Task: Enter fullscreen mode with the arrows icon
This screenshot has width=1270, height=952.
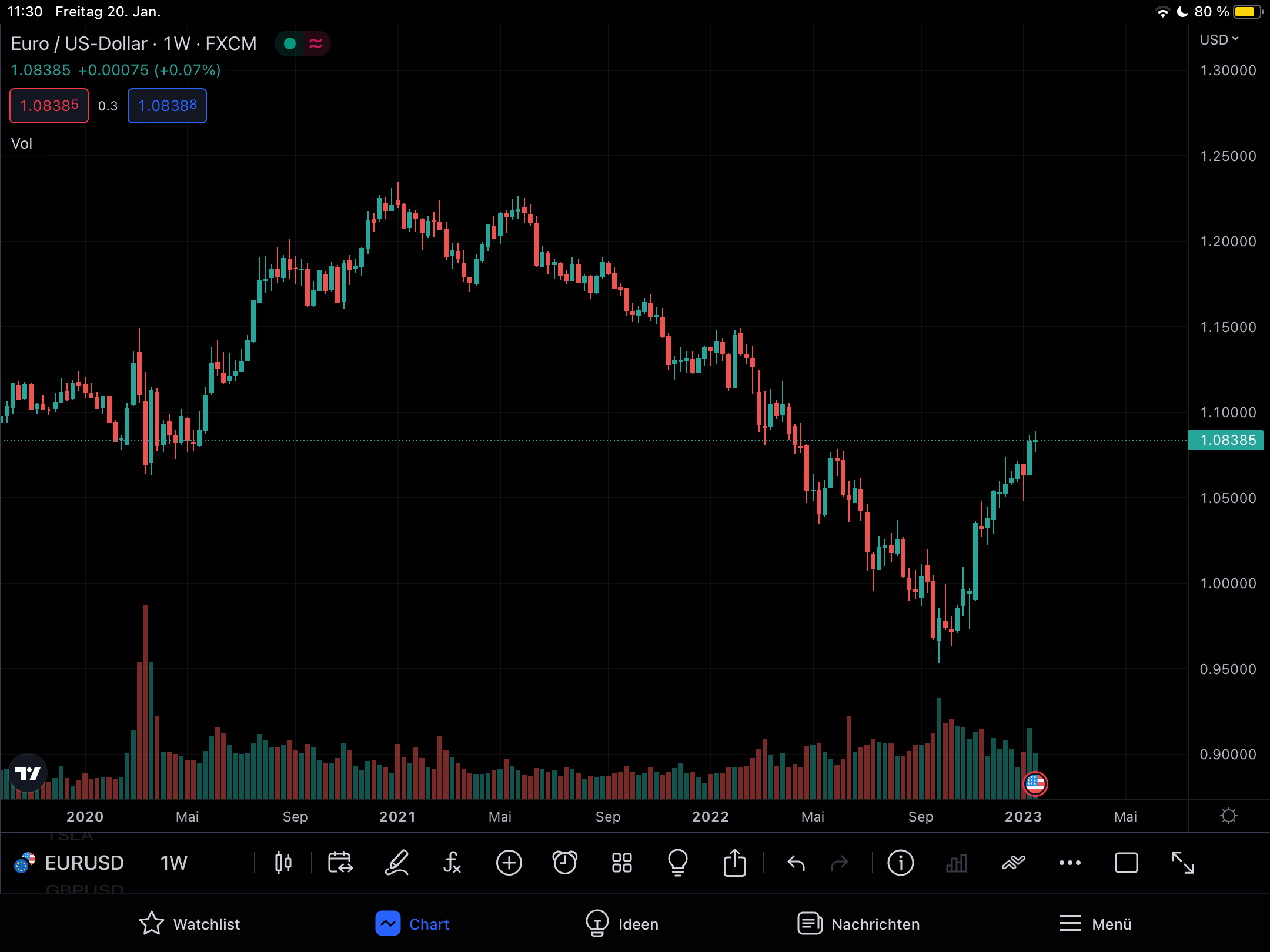Action: coord(1183,863)
